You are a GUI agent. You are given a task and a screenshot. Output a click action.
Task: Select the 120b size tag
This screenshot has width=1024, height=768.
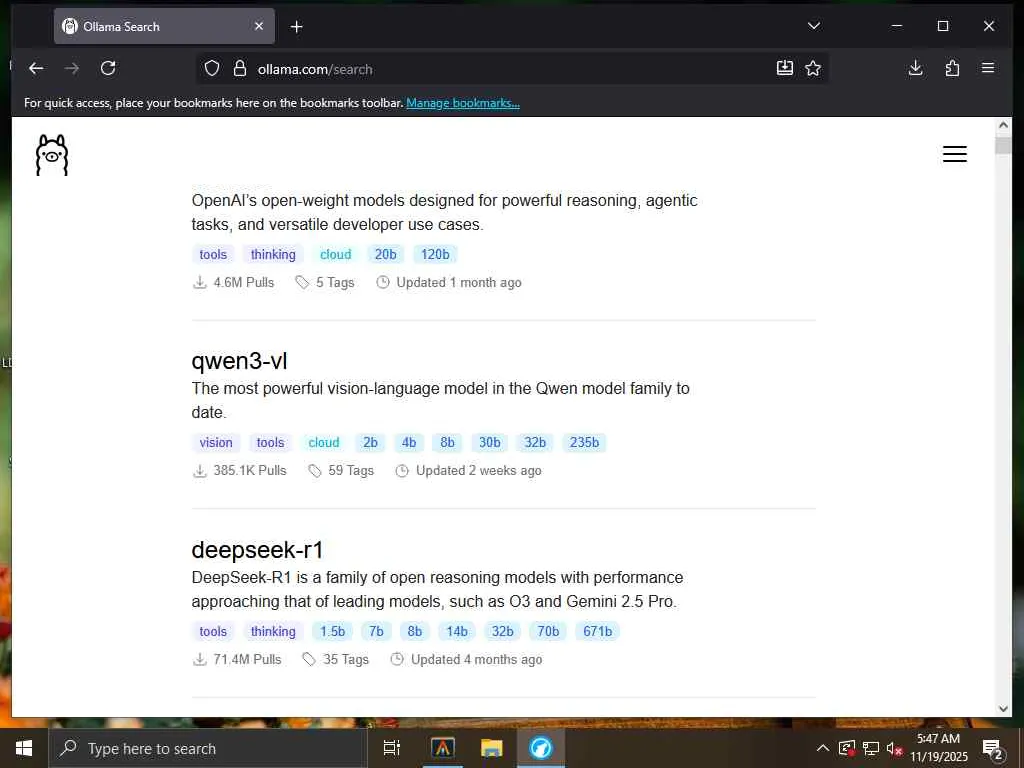[435, 255]
